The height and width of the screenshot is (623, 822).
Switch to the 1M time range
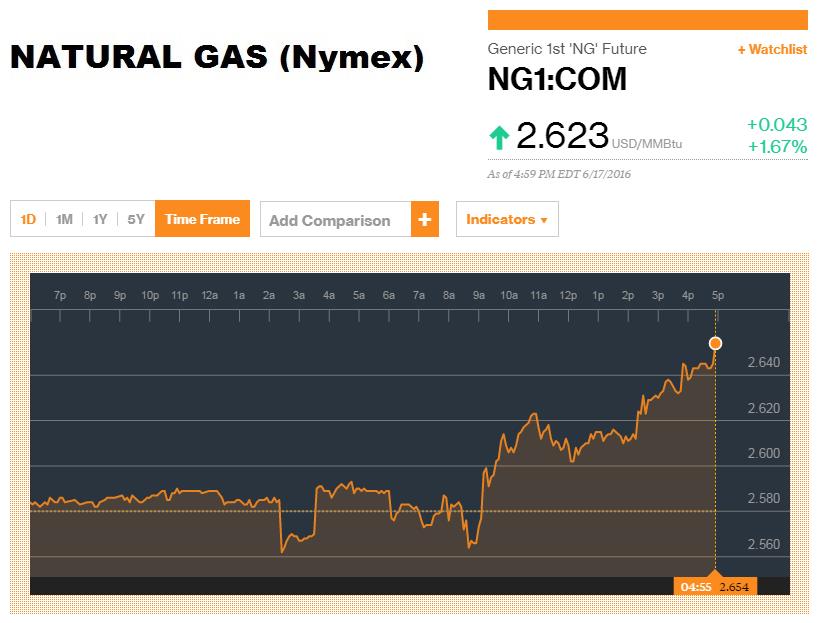(64, 219)
